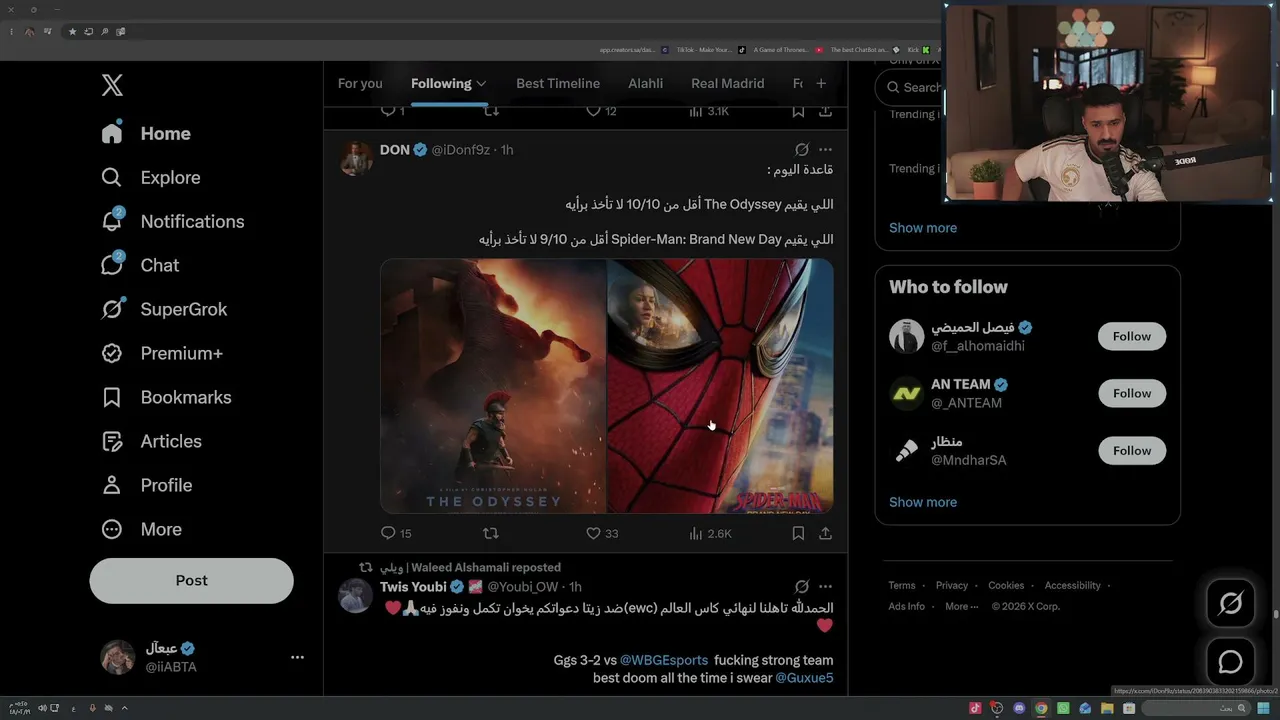
Task: Open the DON username link
Action: (395, 150)
